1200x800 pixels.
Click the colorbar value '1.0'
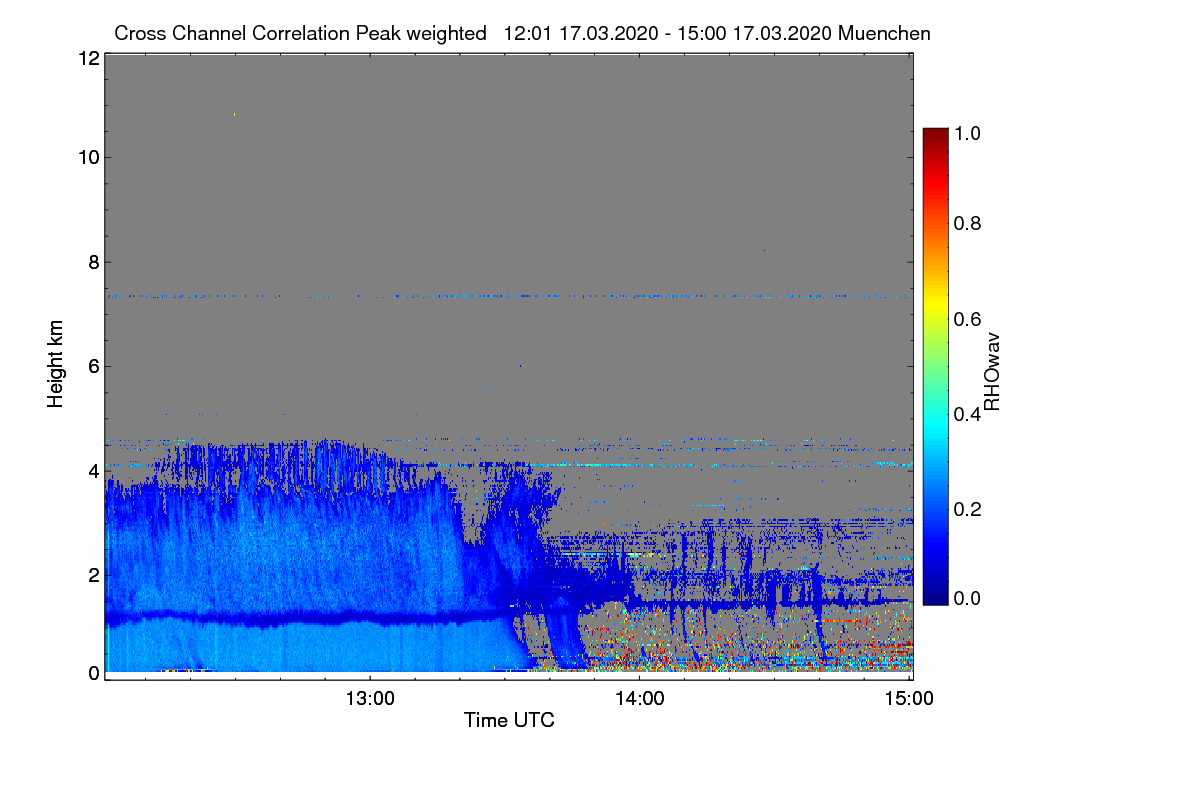(x=966, y=132)
